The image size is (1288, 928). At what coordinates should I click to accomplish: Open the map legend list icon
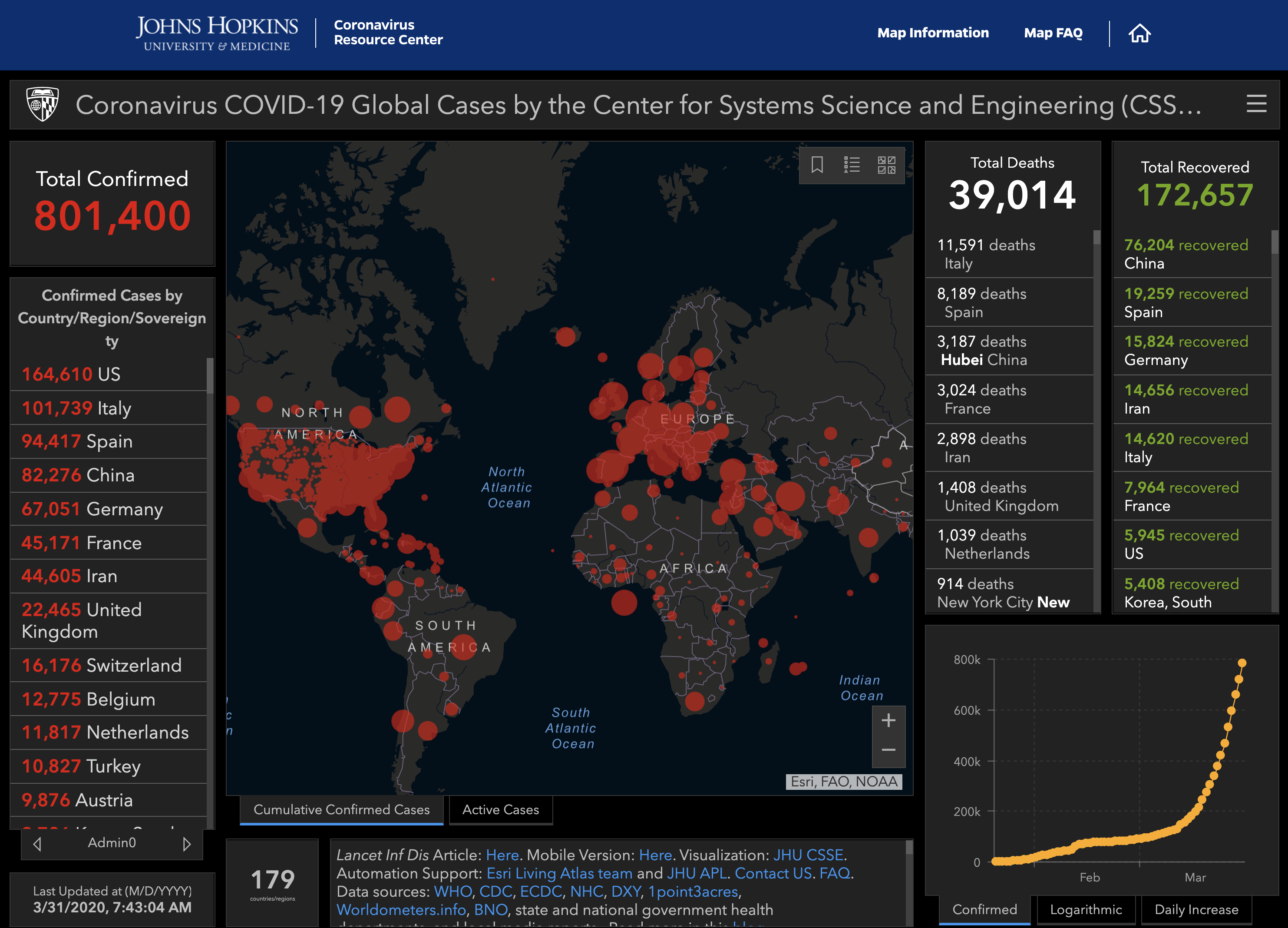pyautogui.click(x=851, y=165)
